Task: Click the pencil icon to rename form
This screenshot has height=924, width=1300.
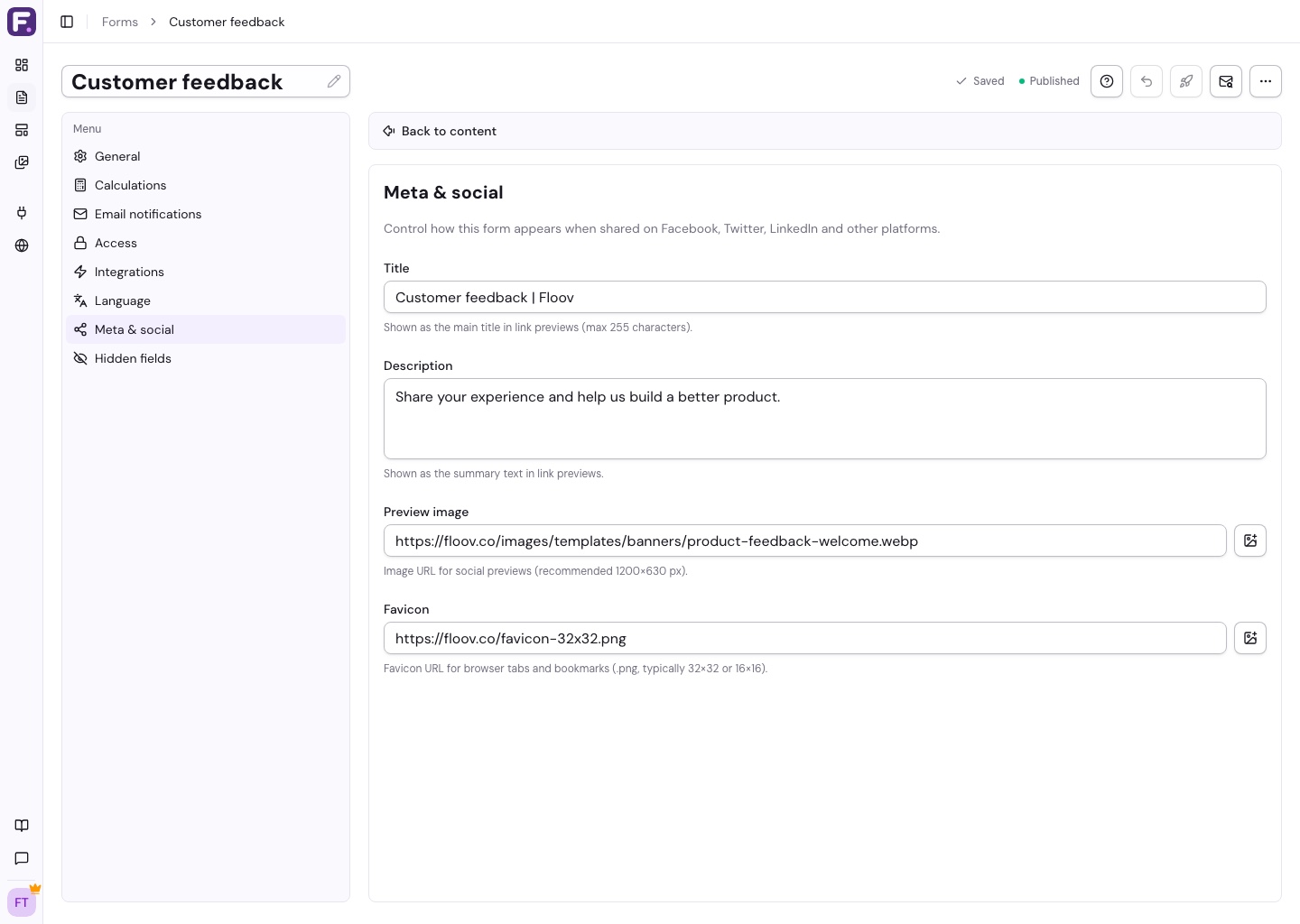Action: click(334, 81)
